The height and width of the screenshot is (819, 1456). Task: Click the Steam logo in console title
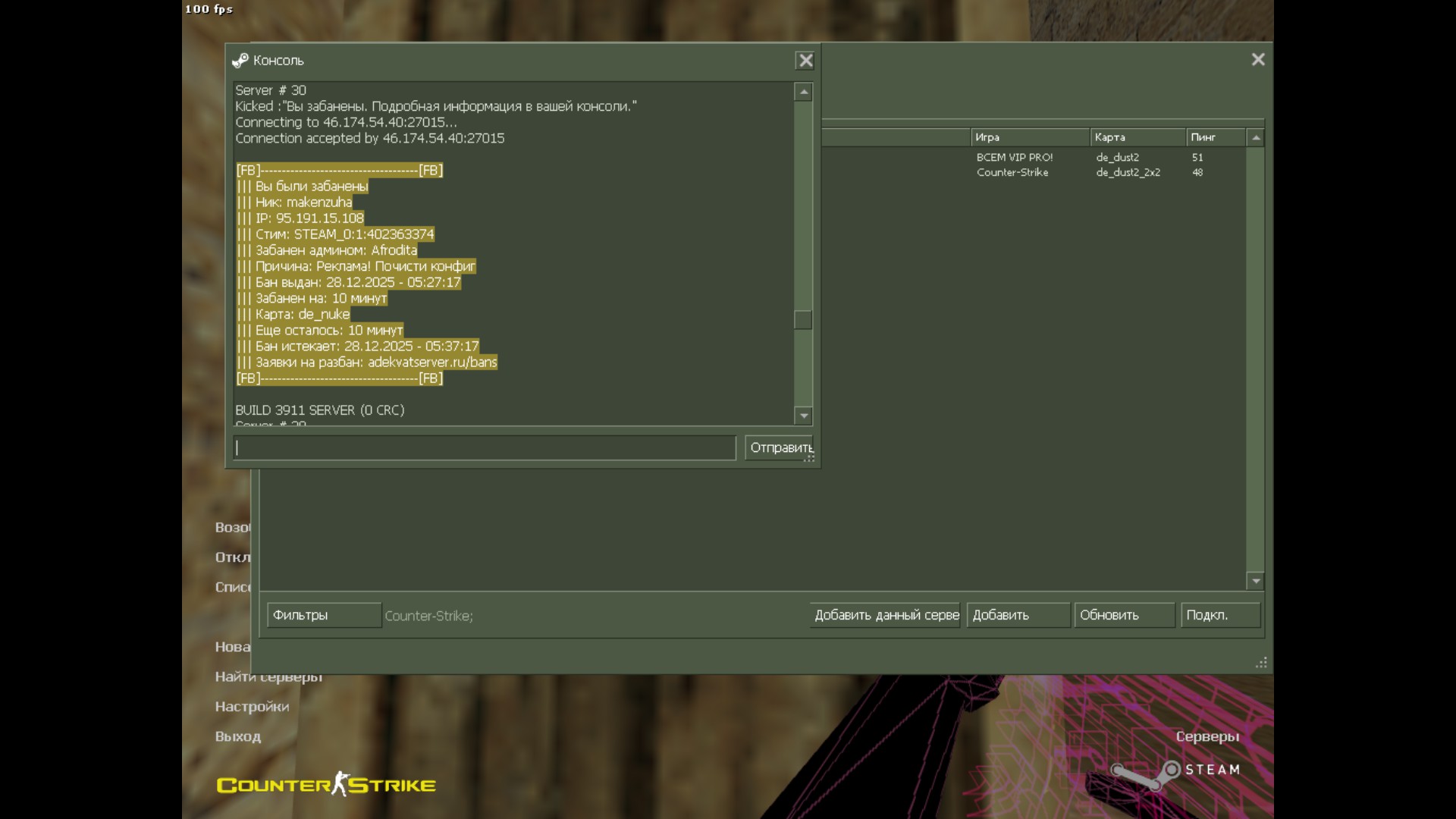240,61
